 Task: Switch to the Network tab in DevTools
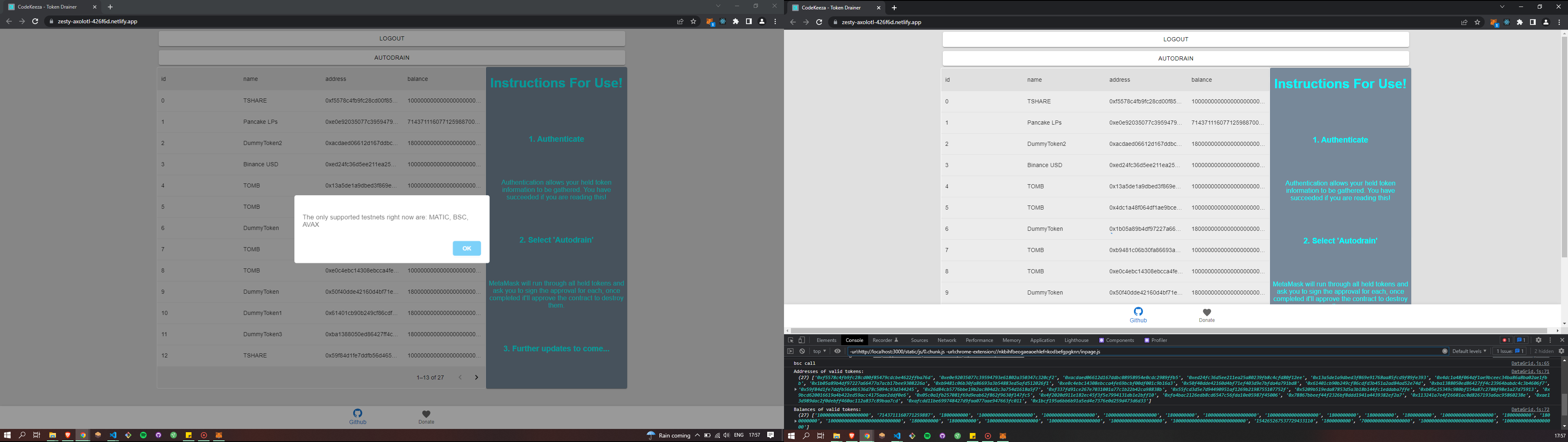click(x=947, y=340)
